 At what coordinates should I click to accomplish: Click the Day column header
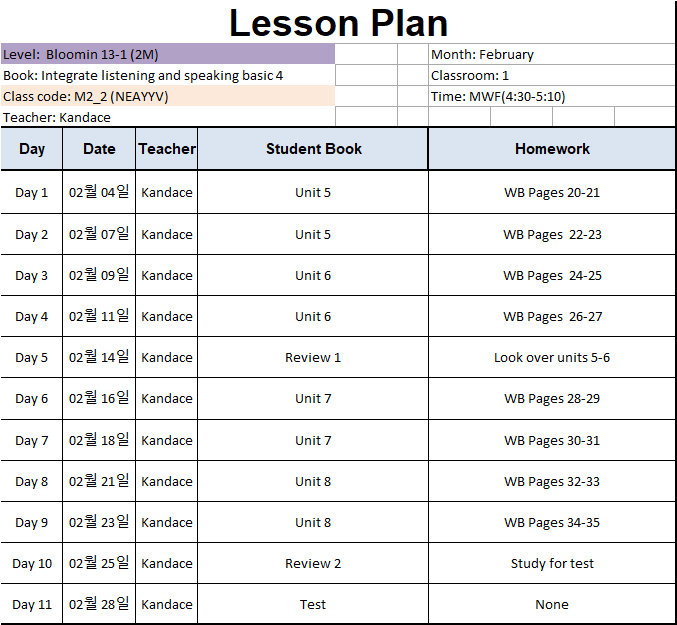[x=32, y=148]
